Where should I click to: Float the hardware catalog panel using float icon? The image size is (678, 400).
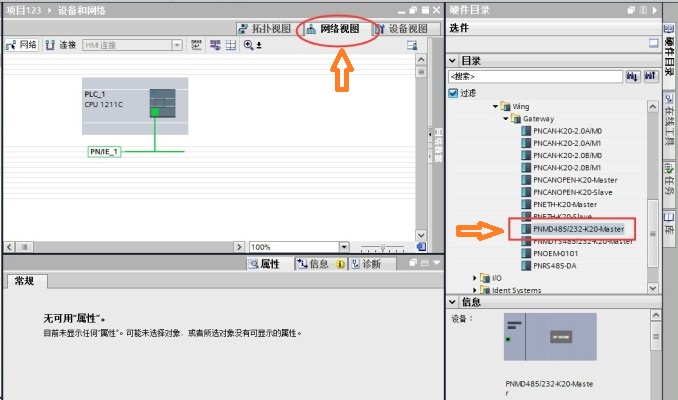[631, 10]
